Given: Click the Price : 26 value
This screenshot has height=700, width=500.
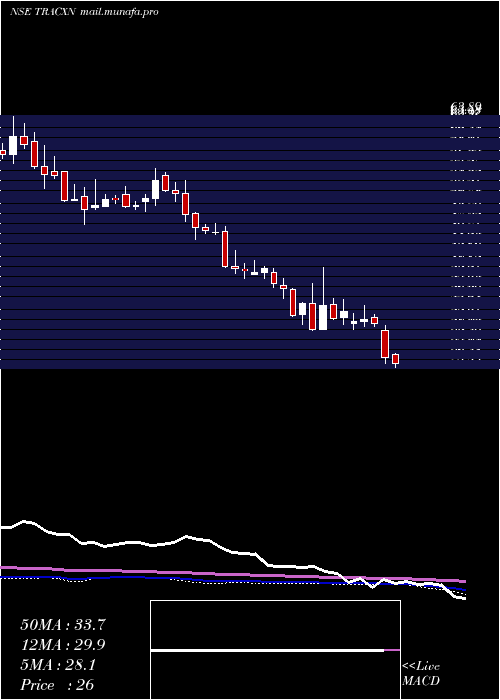Looking at the screenshot, I should pos(57,685).
